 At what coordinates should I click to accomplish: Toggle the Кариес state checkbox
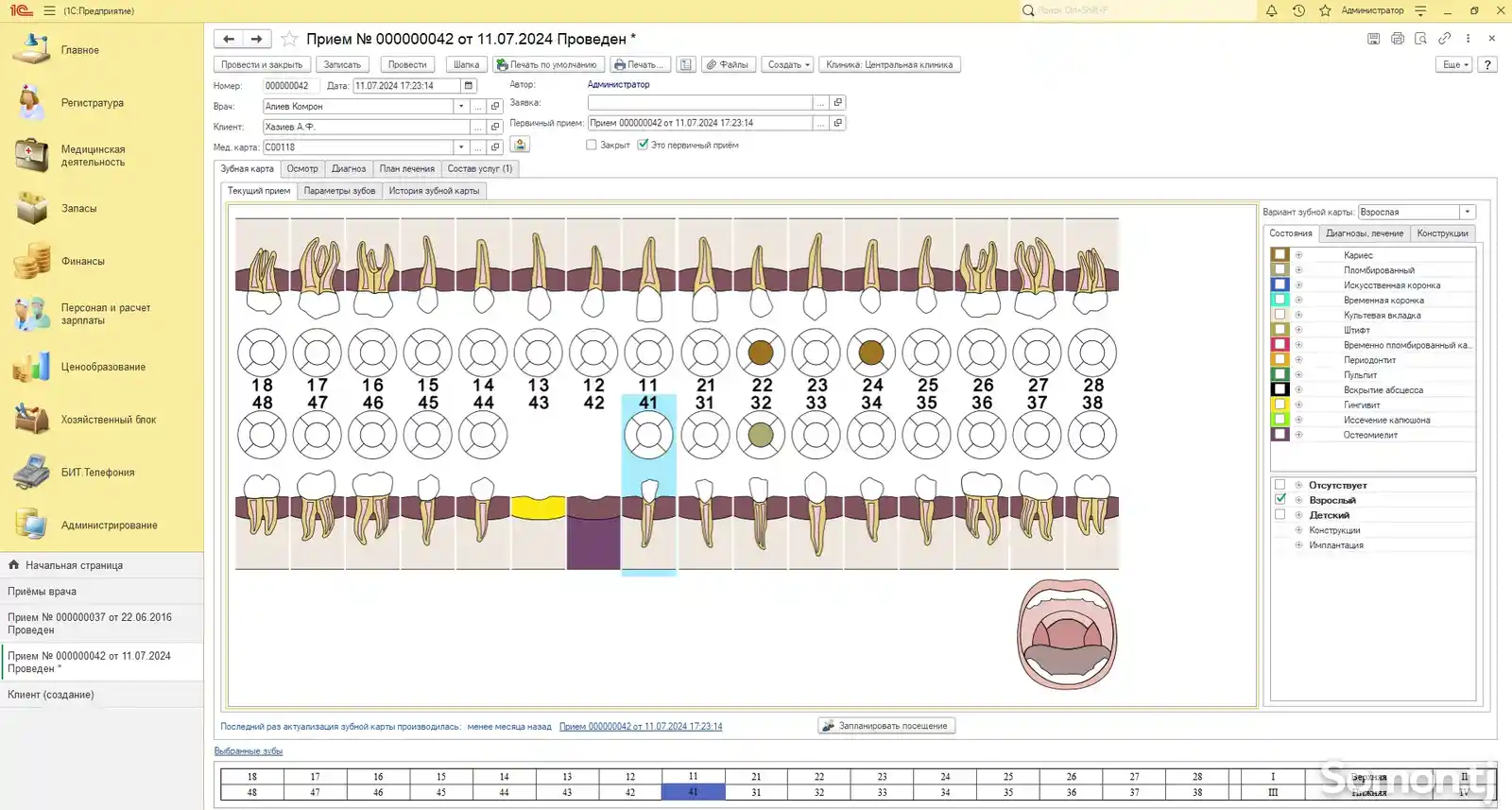pyautogui.click(x=1280, y=254)
